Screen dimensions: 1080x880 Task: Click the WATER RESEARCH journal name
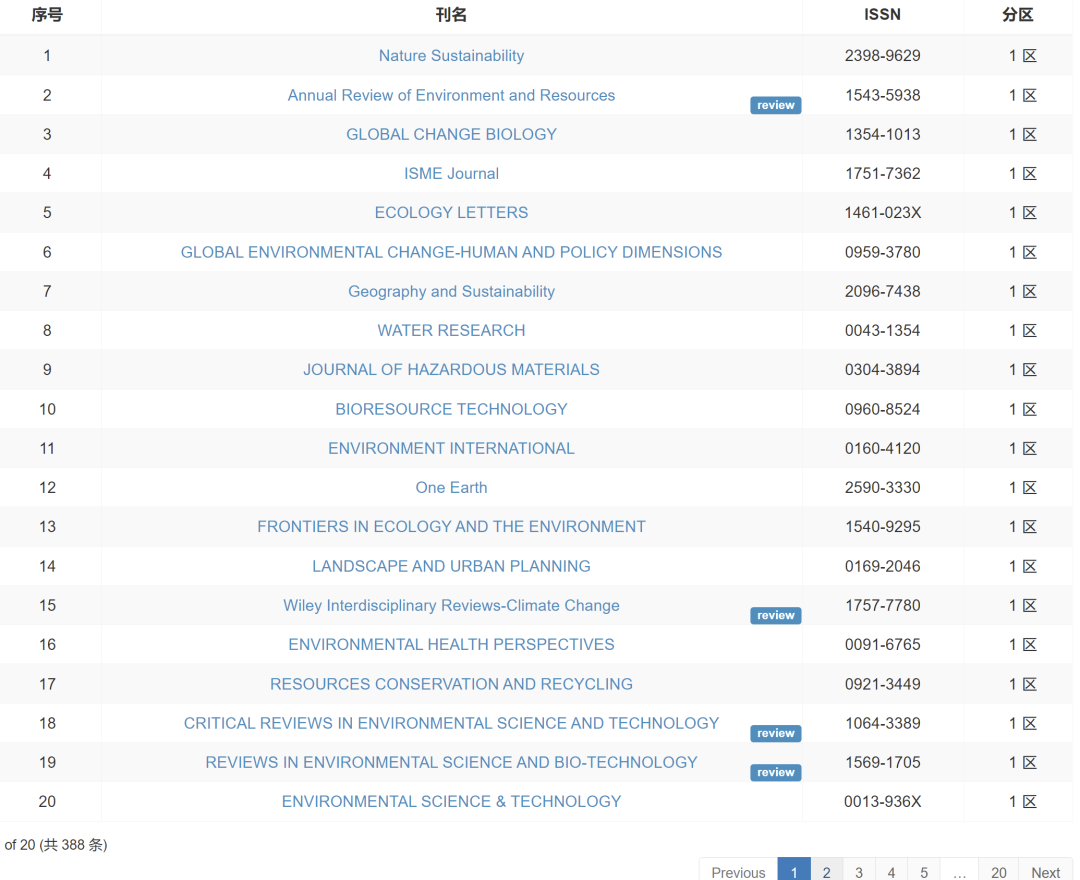[451, 330]
